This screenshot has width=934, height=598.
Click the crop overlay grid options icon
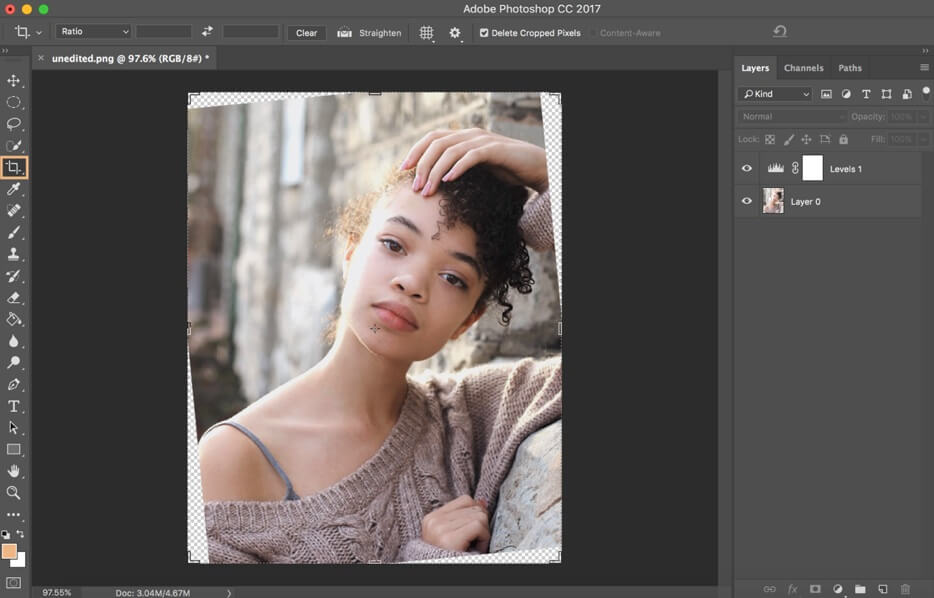coord(426,32)
